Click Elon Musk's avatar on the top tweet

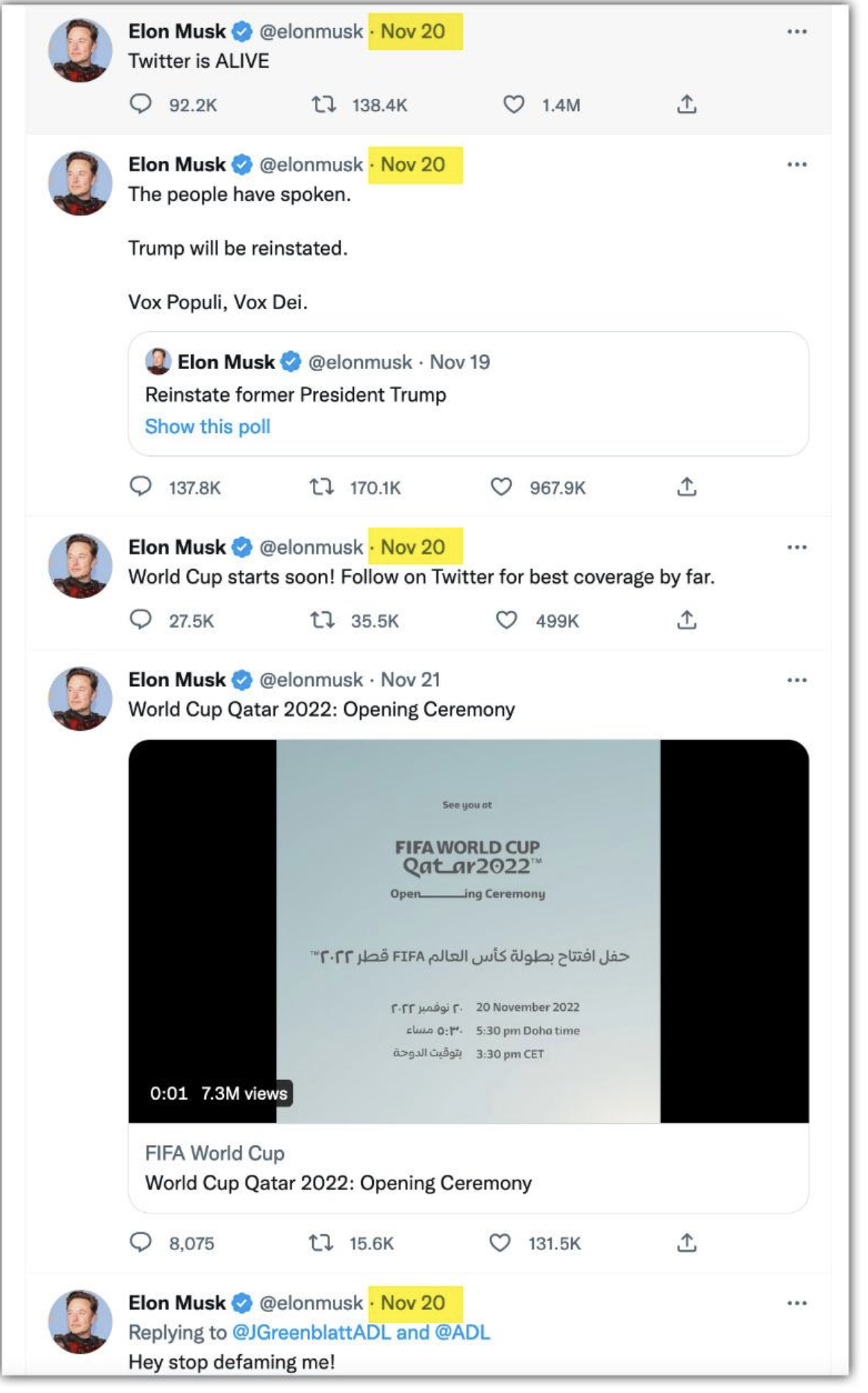click(x=80, y=51)
